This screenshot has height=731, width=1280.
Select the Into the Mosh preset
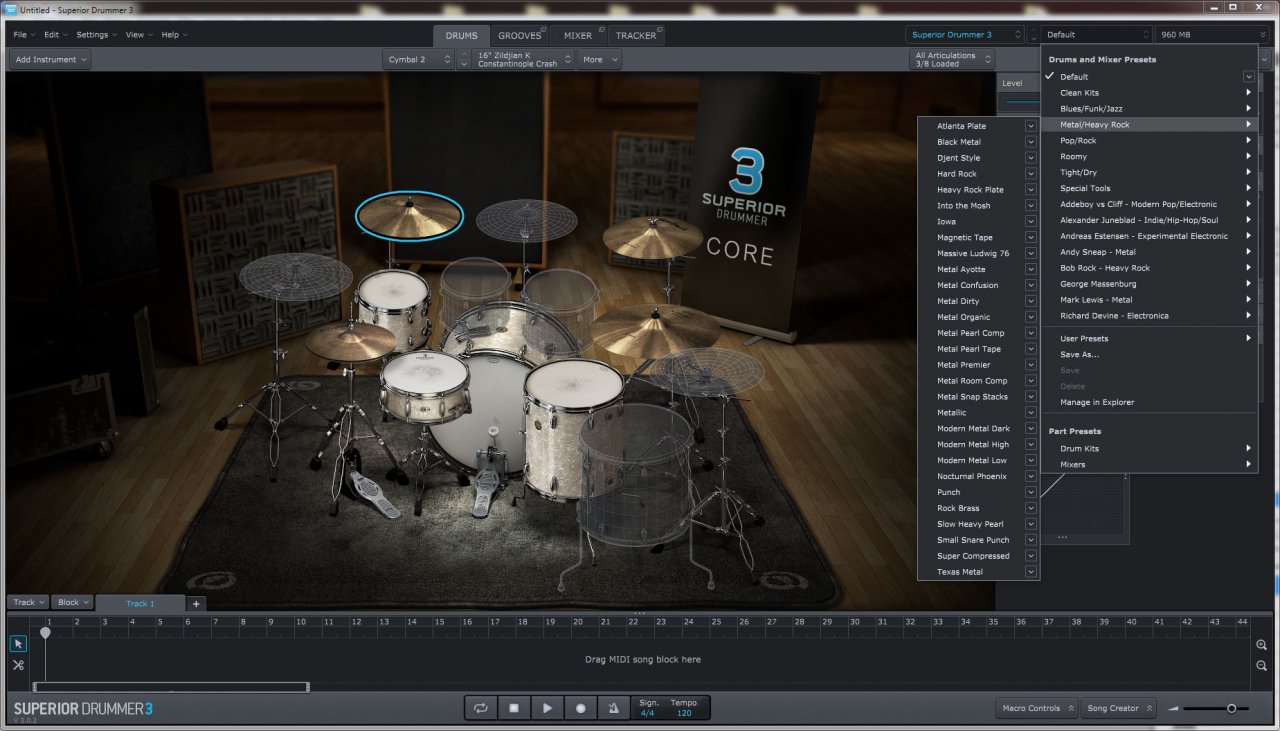[964, 206]
